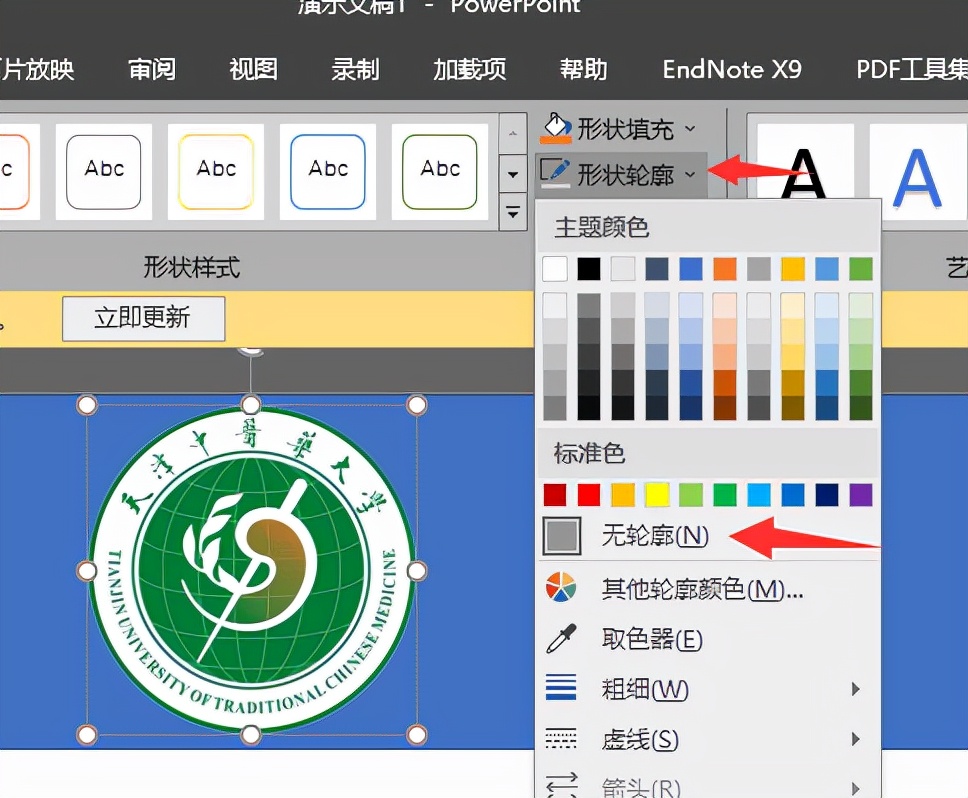
Task: Click the shape styles gallery down arrow
Action: (x=512, y=175)
